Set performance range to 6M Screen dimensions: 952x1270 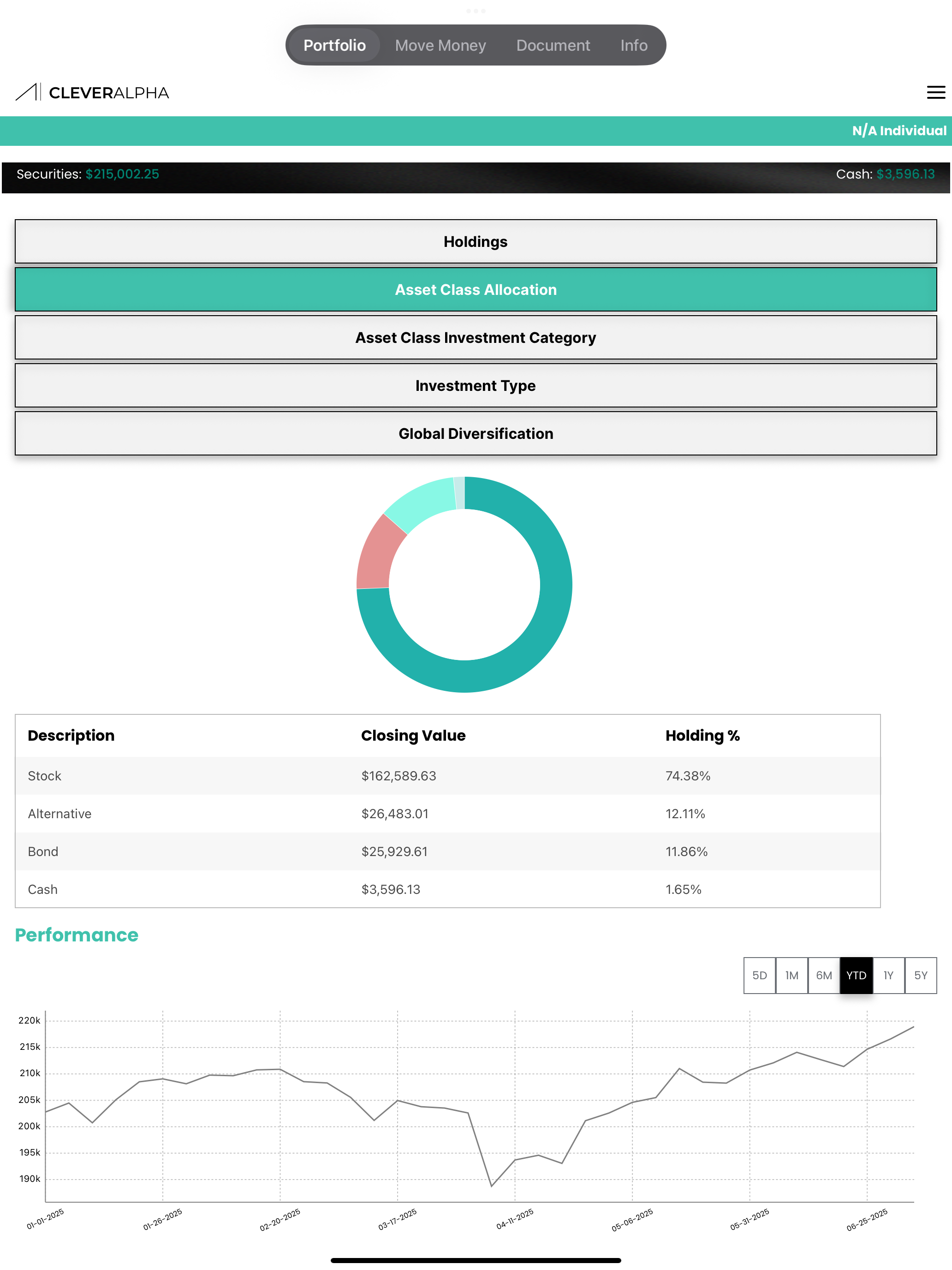(x=823, y=976)
